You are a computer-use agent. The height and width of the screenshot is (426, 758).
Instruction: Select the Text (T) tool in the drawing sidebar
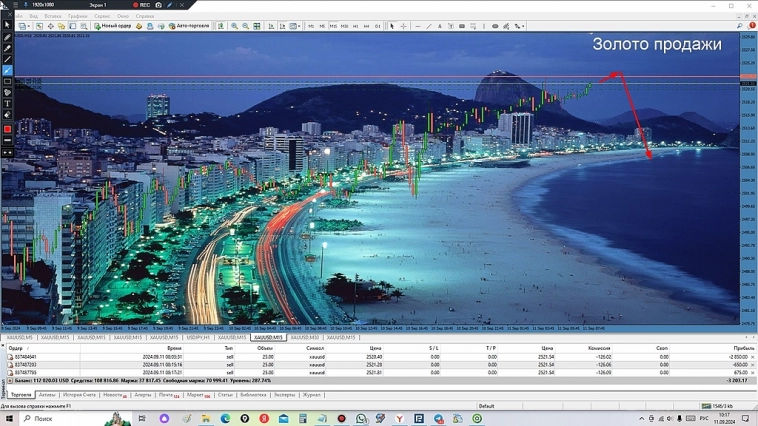click(7, 104)
